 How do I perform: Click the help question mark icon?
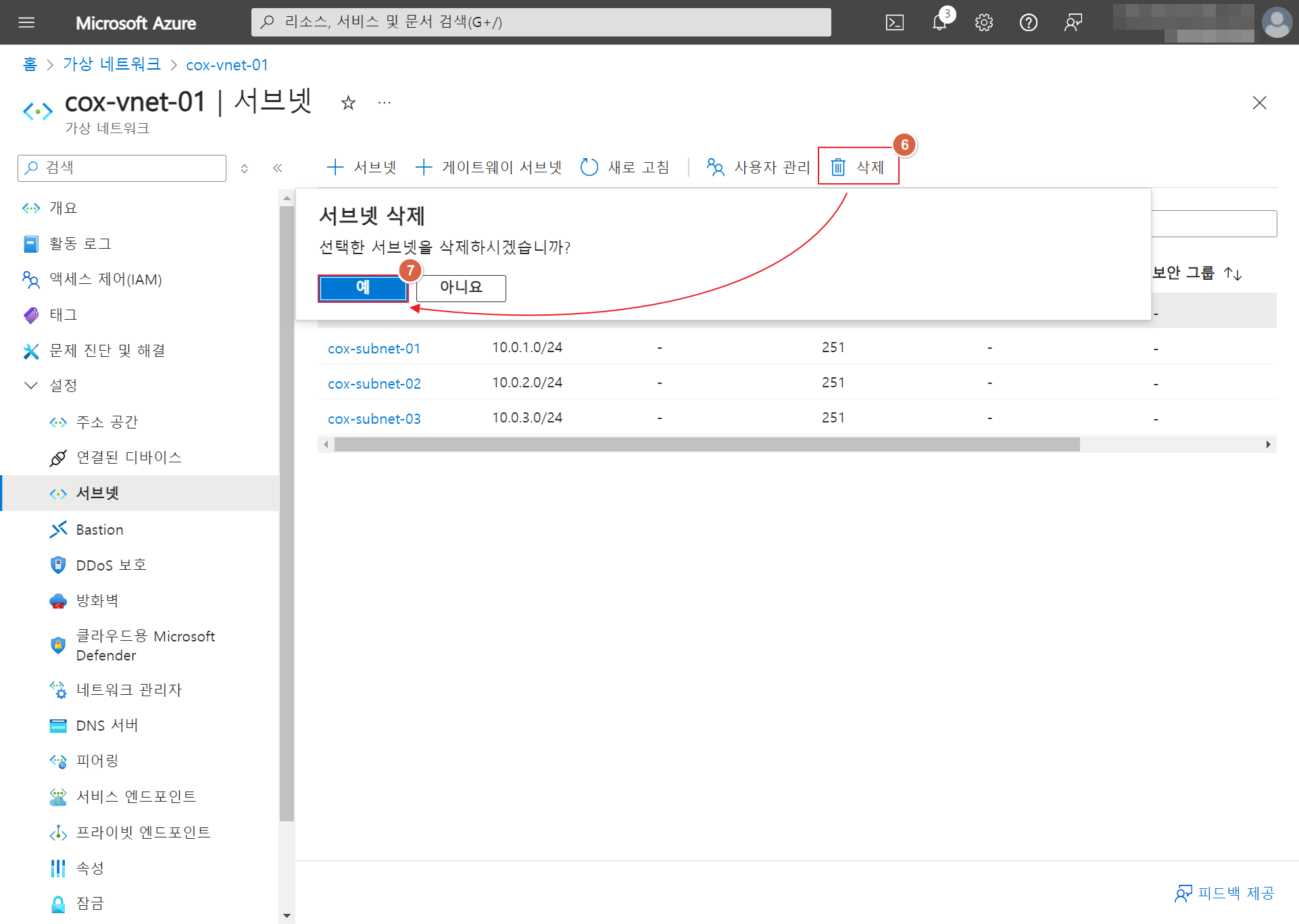[1028, 22]
